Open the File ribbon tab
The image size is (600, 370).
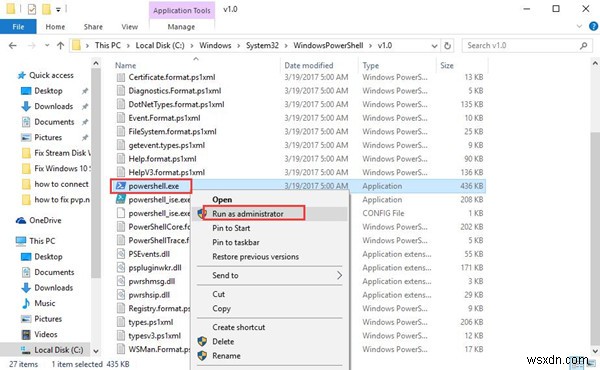(x=18, y=27)
